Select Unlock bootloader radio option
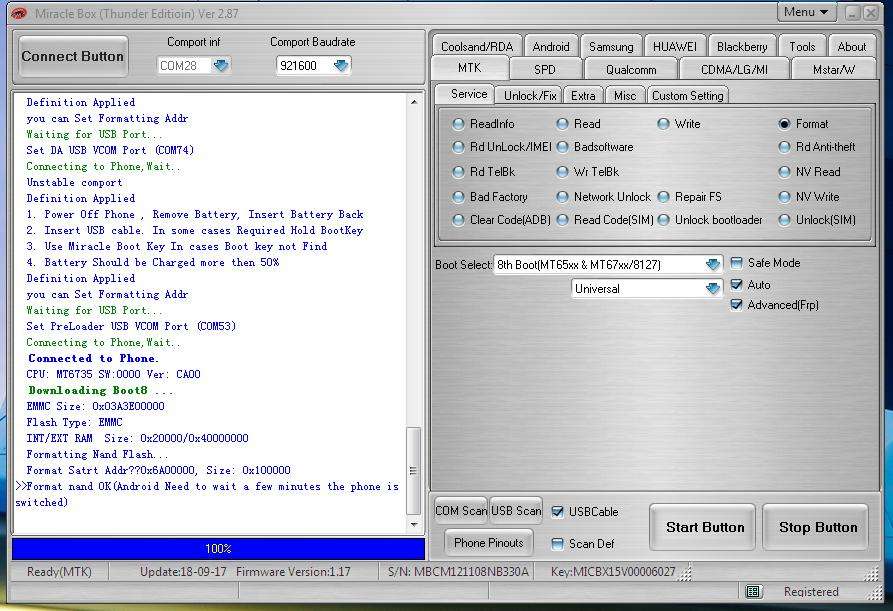Image resolution: width=893 pixels, height=611 pixels. click(663, 220)
